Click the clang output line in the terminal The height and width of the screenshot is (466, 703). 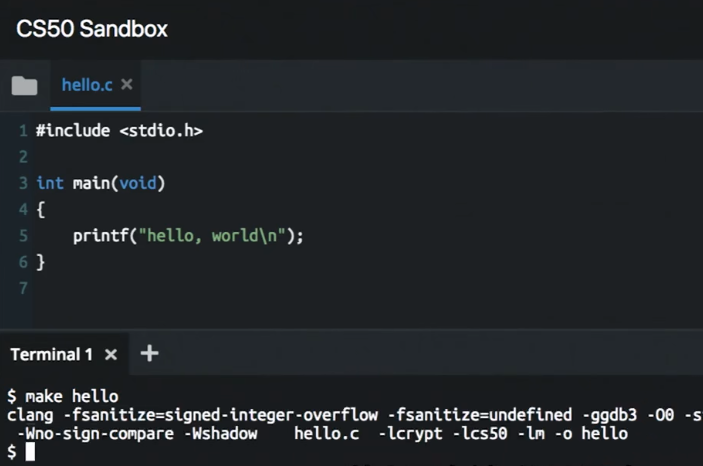(x=354, y=415)
